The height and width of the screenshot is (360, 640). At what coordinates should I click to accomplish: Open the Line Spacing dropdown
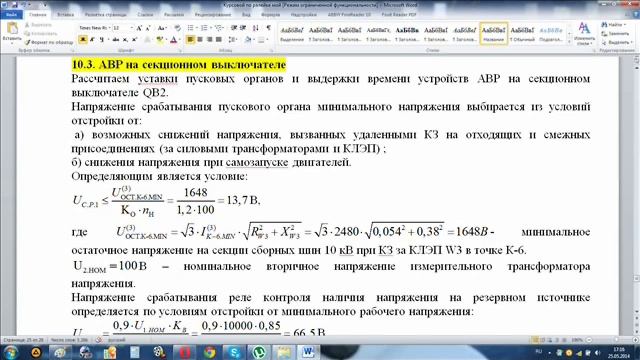[x=233, y=40]
